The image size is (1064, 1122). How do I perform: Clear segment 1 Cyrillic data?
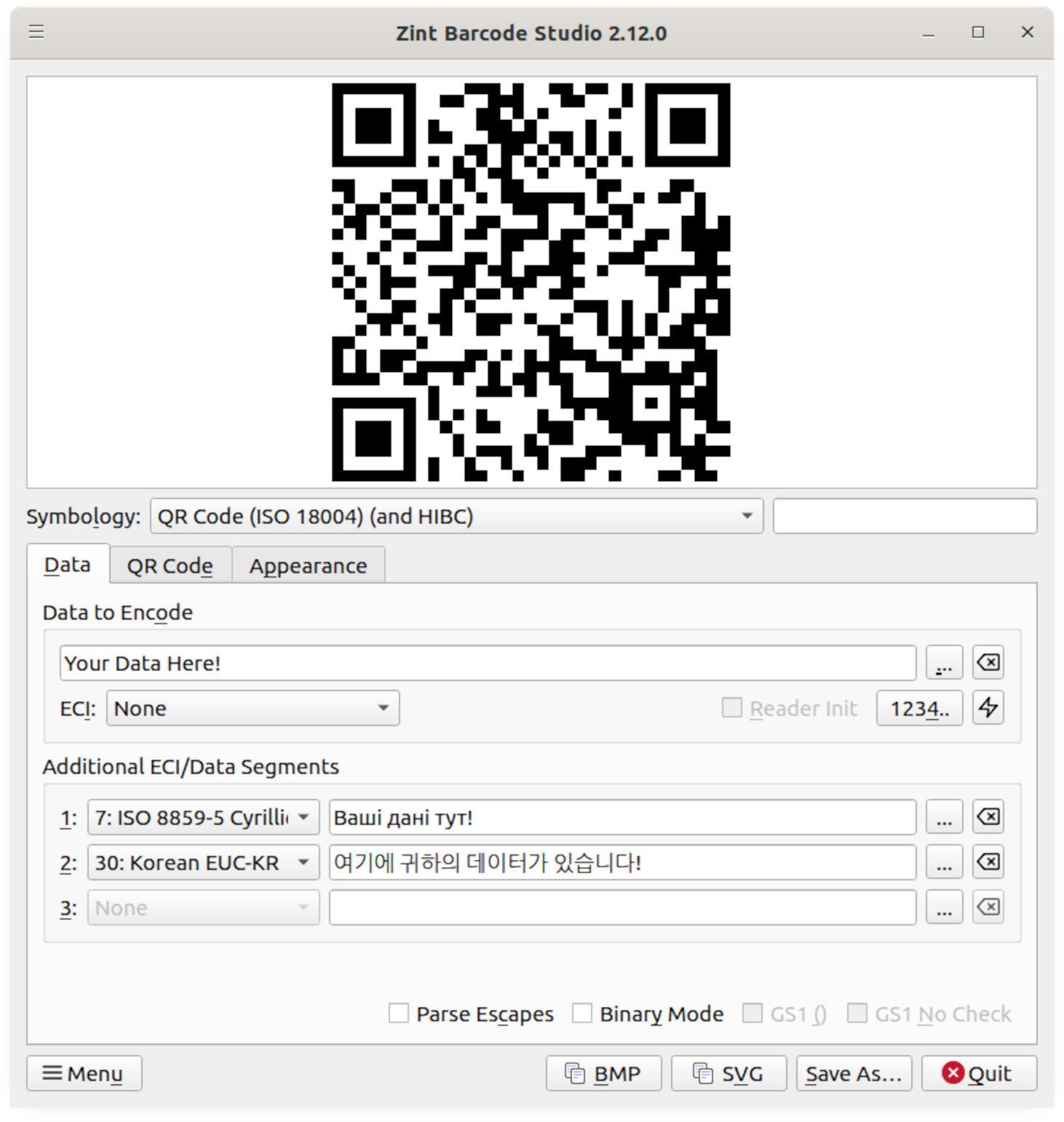[988, 817]
